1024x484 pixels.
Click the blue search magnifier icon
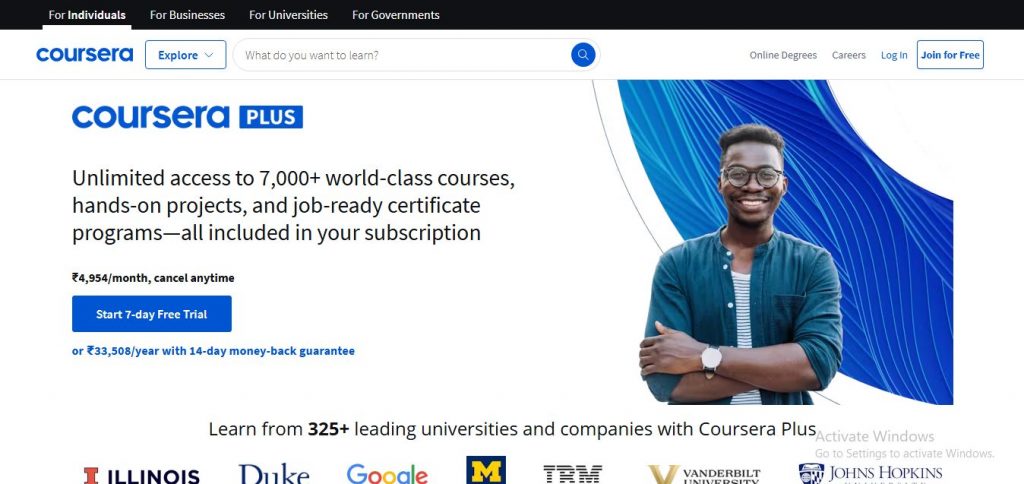tap(583, 55)
